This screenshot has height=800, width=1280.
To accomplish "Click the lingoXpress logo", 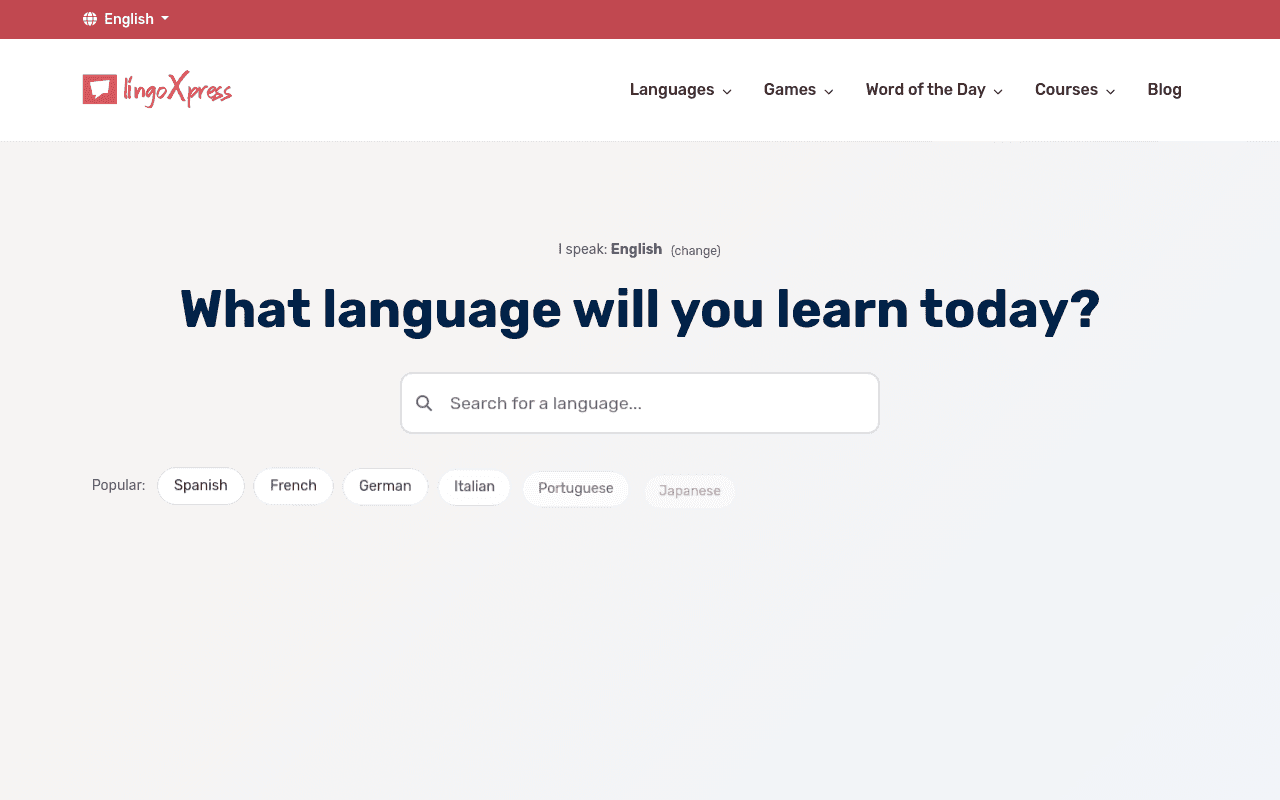I will tap(157, 90).
